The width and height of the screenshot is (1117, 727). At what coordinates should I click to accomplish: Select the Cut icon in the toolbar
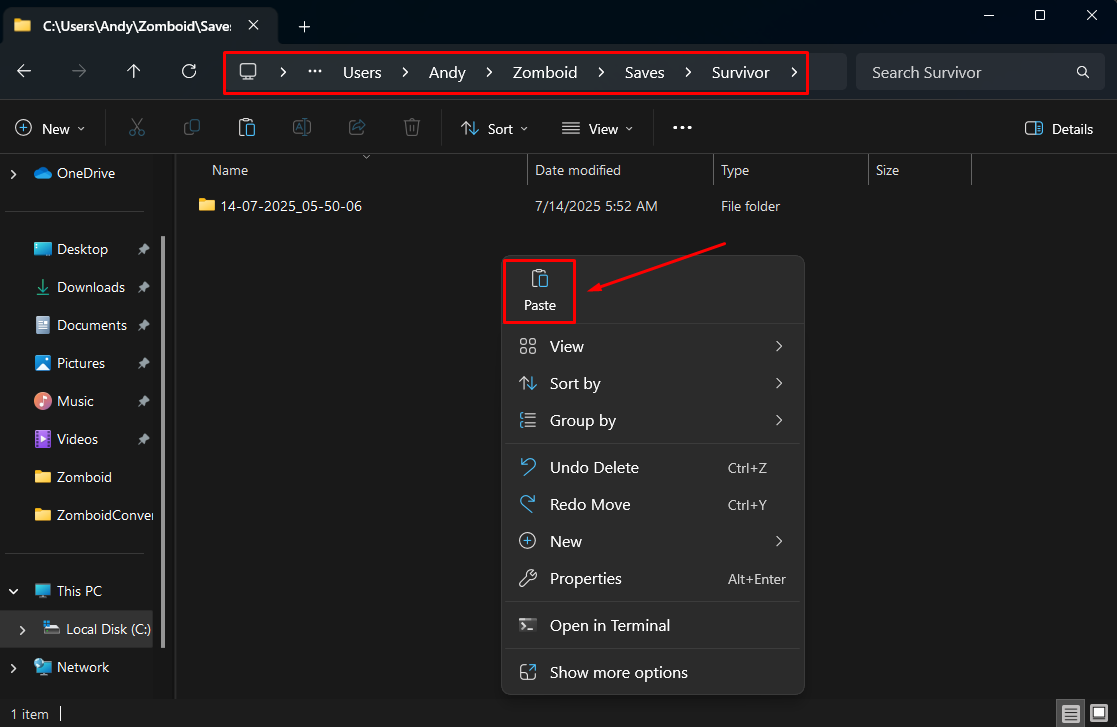137,128
